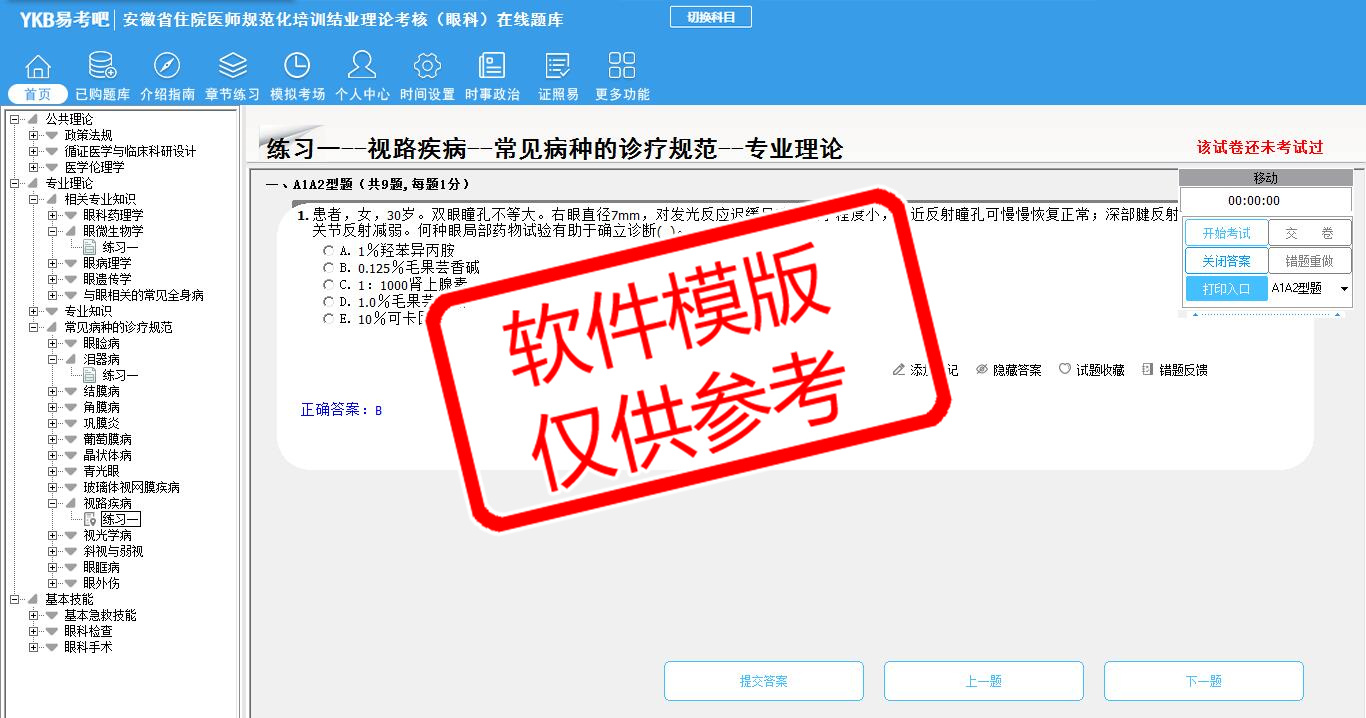Open the 模拟考场 clock icon

297,67
